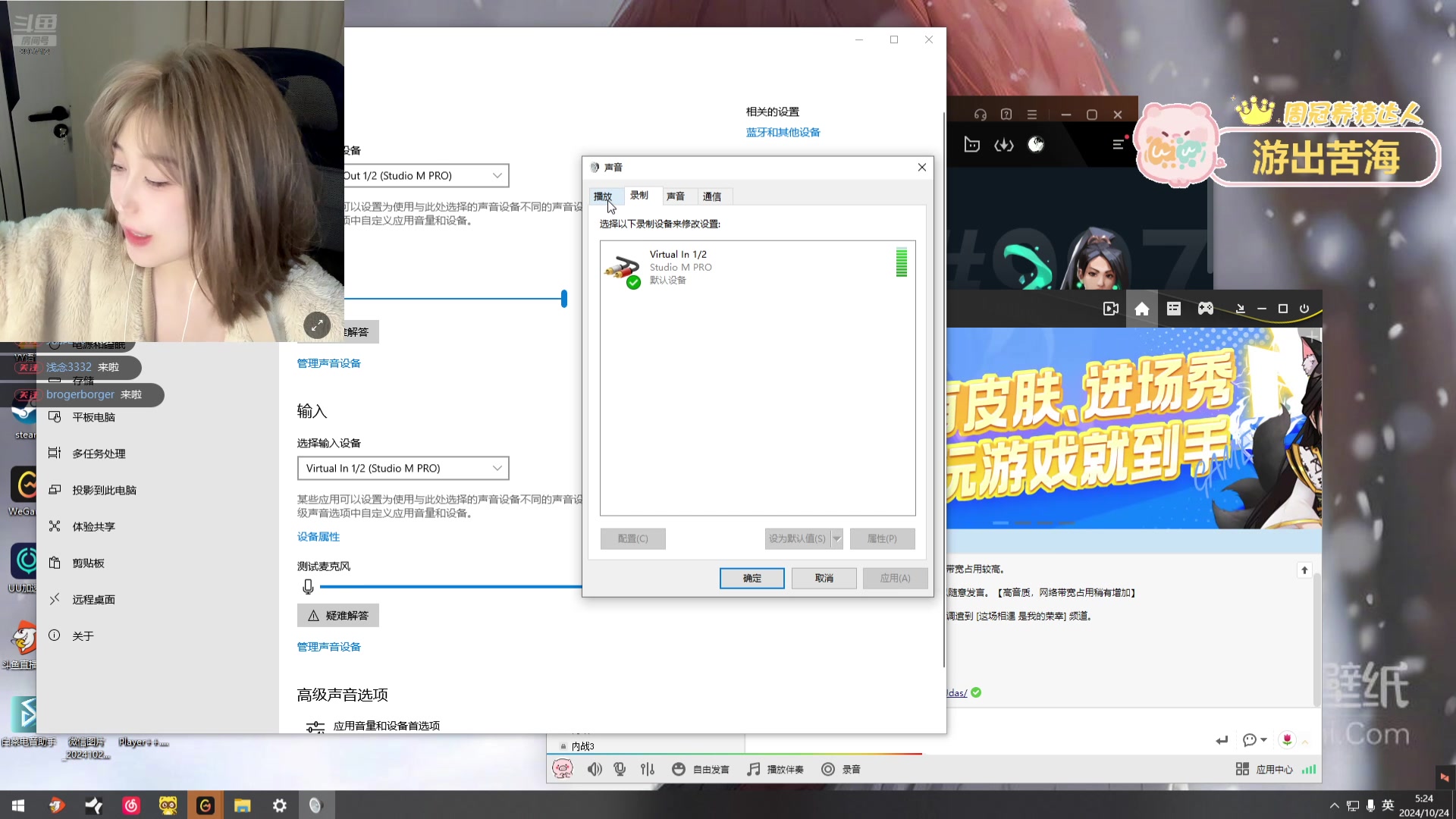The height and width of the screenshot is (819, 1456).
Task: Click the headset support icon in game launcher
Action: 981,115
